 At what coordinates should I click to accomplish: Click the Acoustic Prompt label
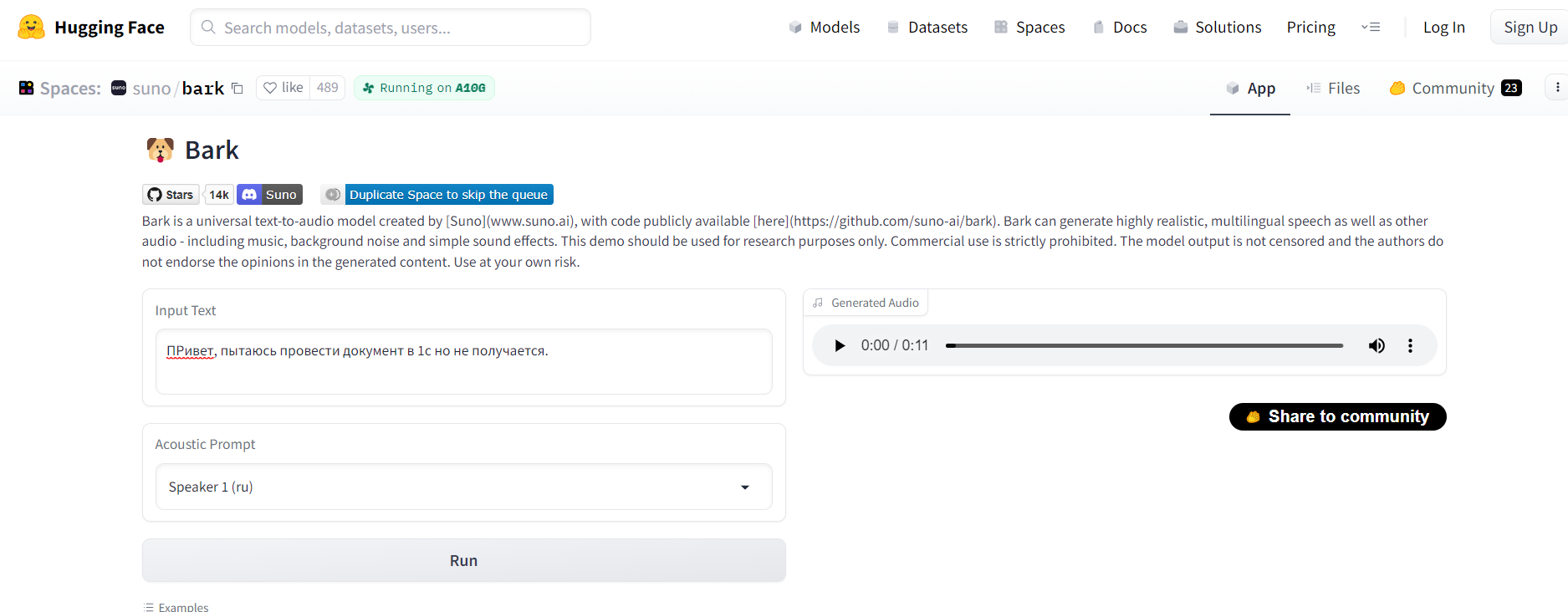pos(205,444)
